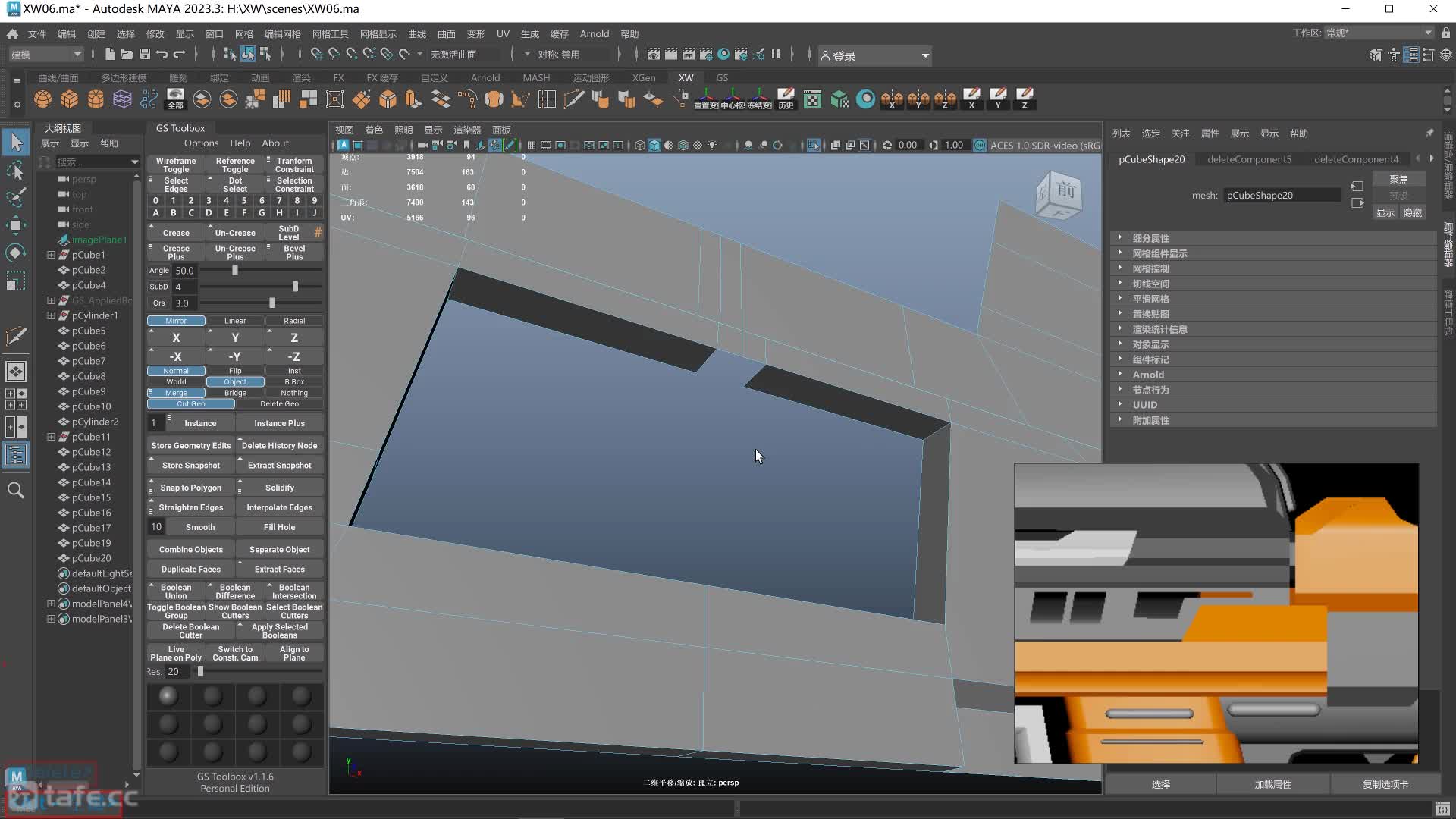Toggle the Flip option
This screenshot has width=1456, height=819.
coord(235,371)
